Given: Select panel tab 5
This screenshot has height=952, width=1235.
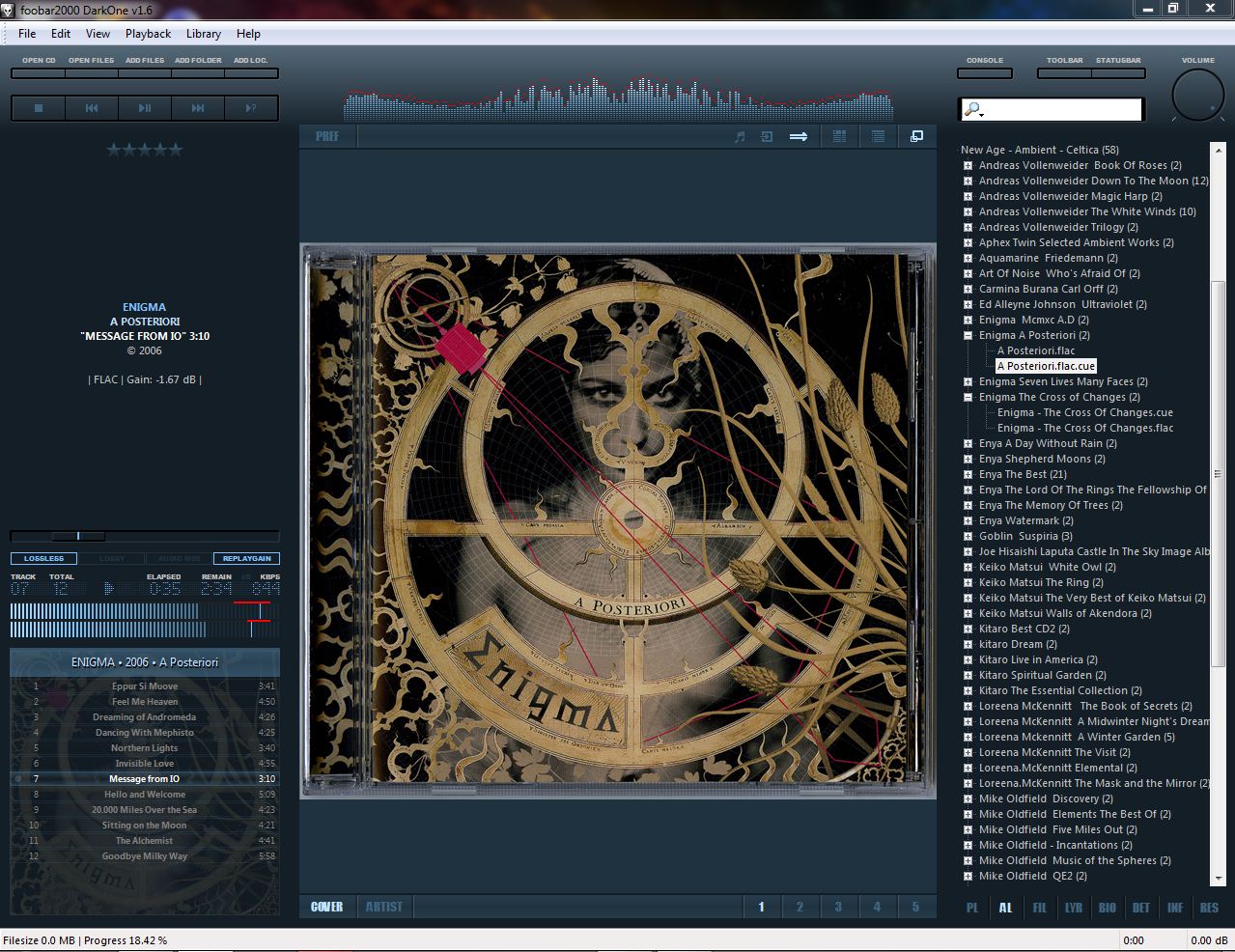Looking at the screenshot, I should tap(915, 907).
